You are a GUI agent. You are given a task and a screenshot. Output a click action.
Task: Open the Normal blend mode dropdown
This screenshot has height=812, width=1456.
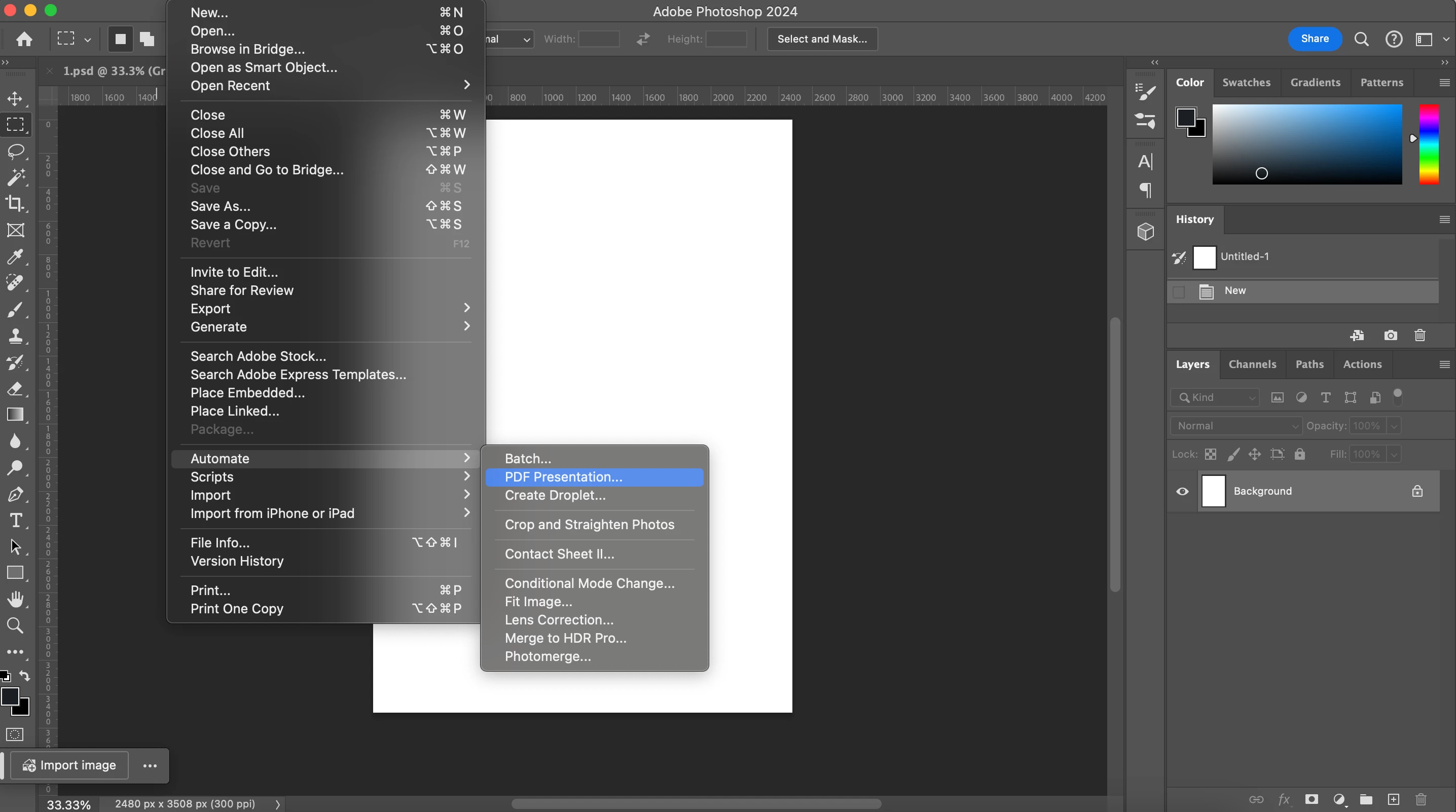(x=1236, y=426)
